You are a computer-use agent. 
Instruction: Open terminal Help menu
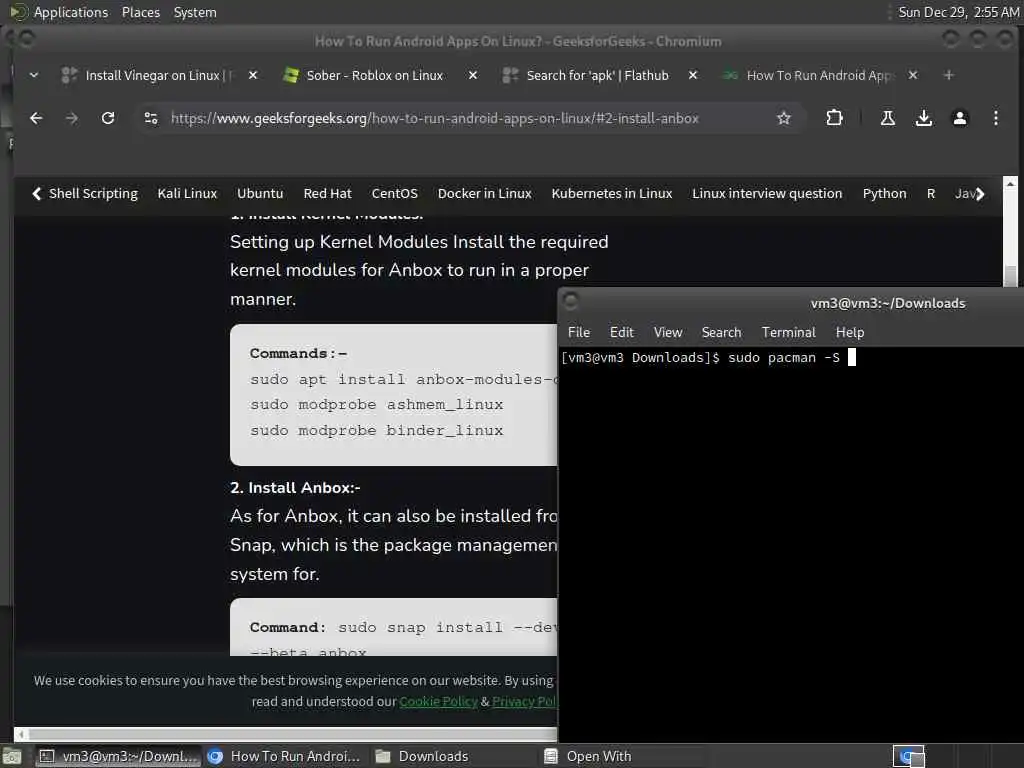[850, 332]
